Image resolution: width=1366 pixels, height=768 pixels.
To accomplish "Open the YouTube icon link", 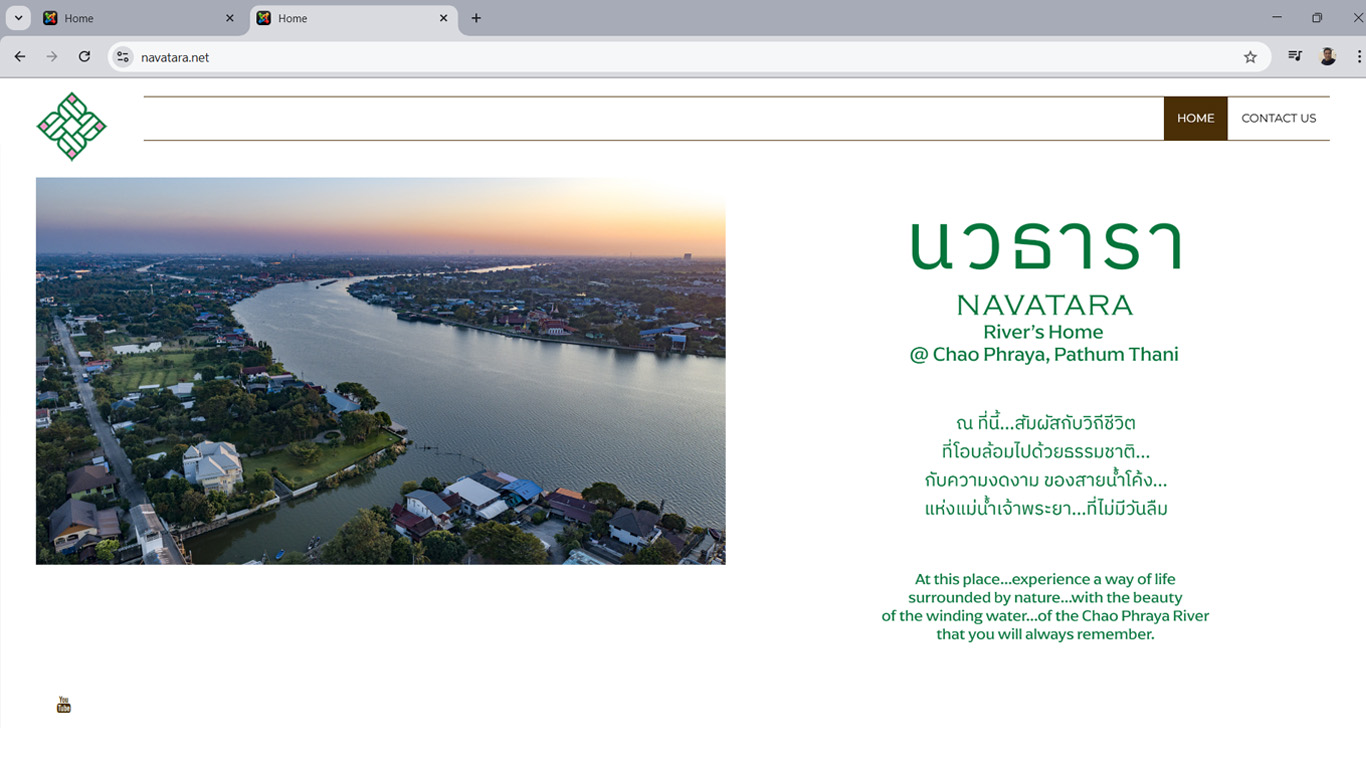I will (64, 705).
